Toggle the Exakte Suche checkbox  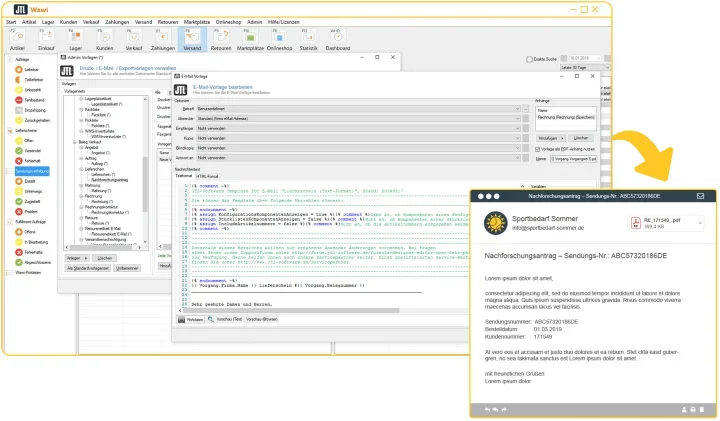click(x=529, y=59)
